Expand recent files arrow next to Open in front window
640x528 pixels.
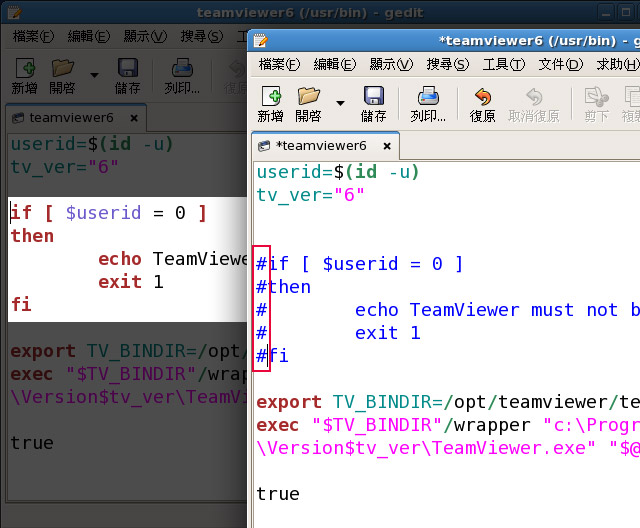(340, 103)
